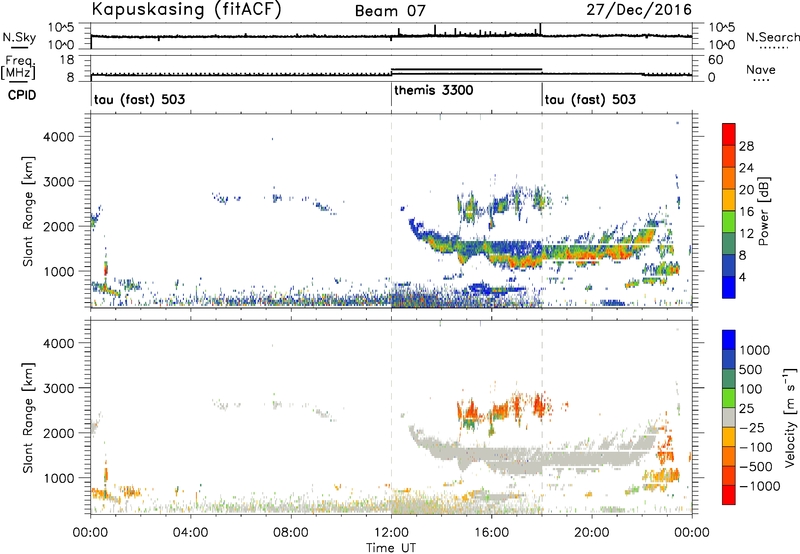Image resolution: width=800 pixels, height=554 pixels.
Task: Click the "themis 3300" CPID label
Action: [x=434, y=90]
